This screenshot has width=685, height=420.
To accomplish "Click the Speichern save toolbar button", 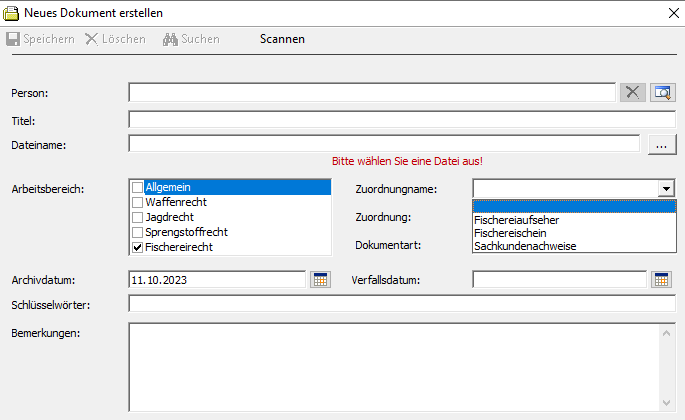I will pos(40,39).
